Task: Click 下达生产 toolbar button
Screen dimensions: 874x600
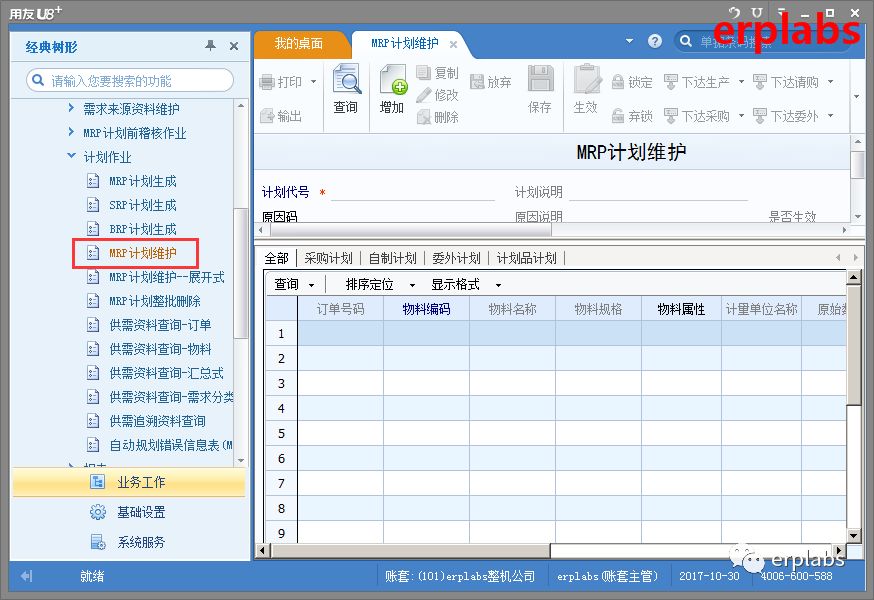Action: (x=697, y=82)
